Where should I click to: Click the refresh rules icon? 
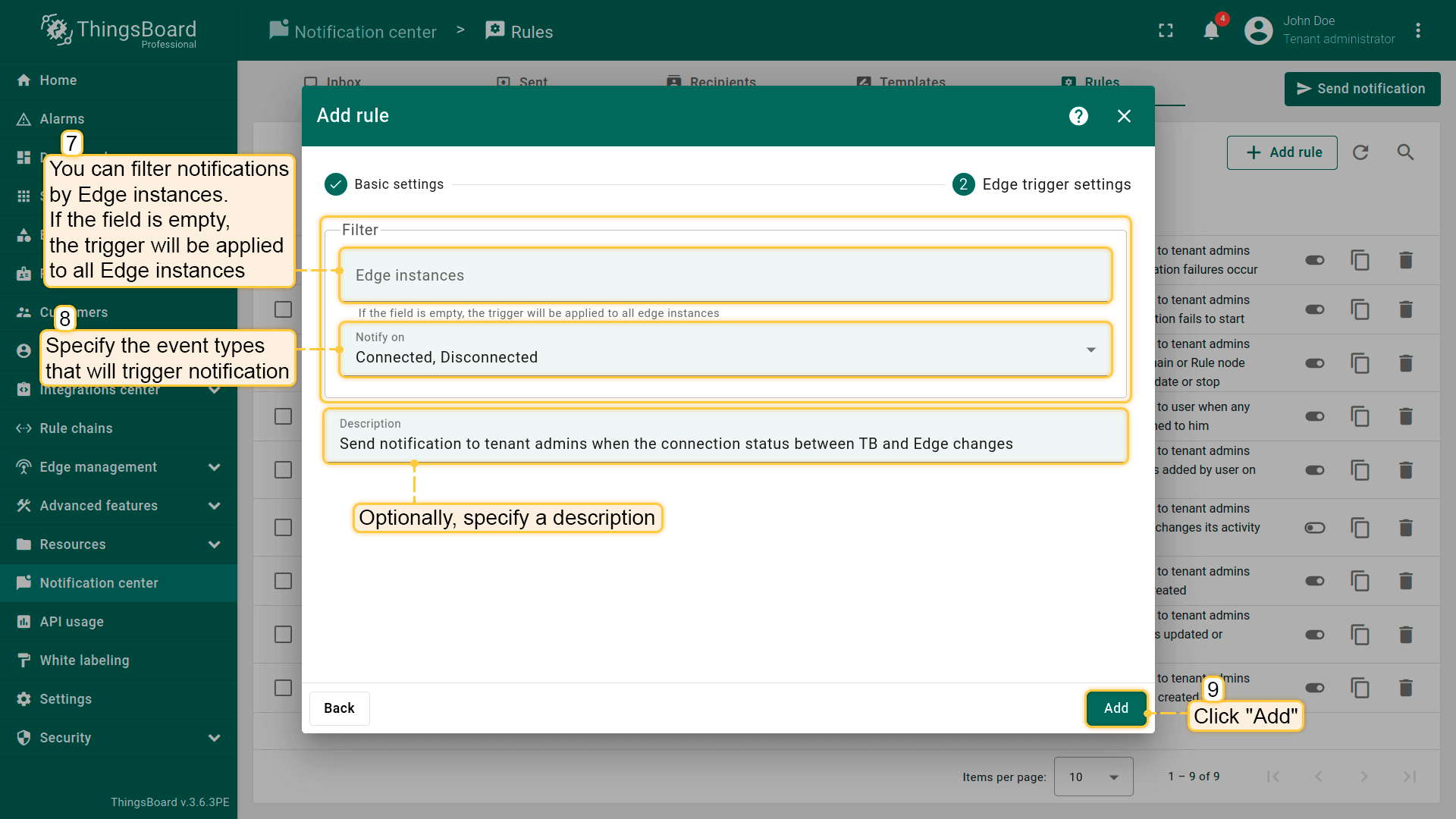[1360, 152]
